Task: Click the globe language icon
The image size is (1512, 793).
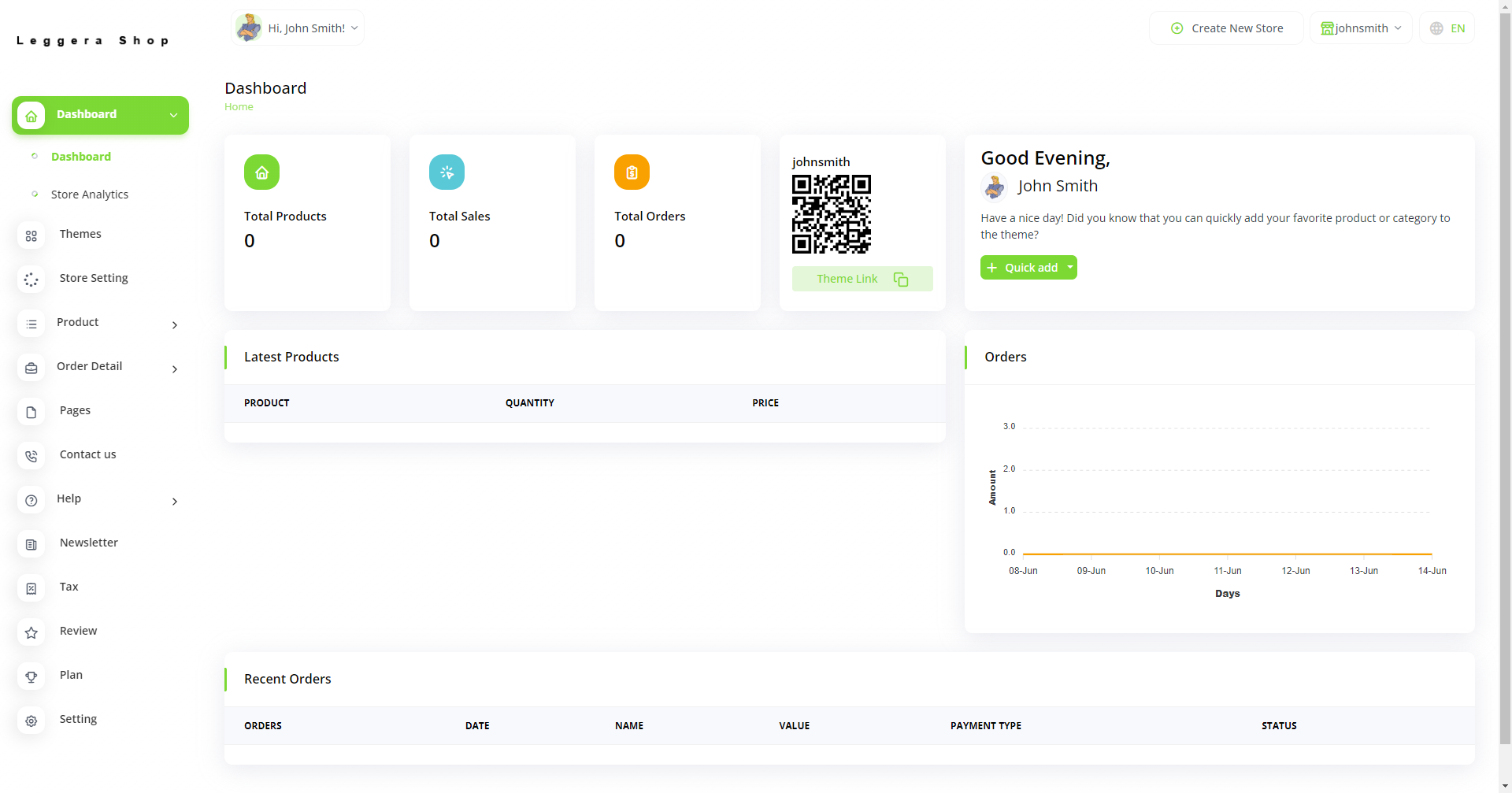Action: pyautogui.click(x=1436, y=28)
